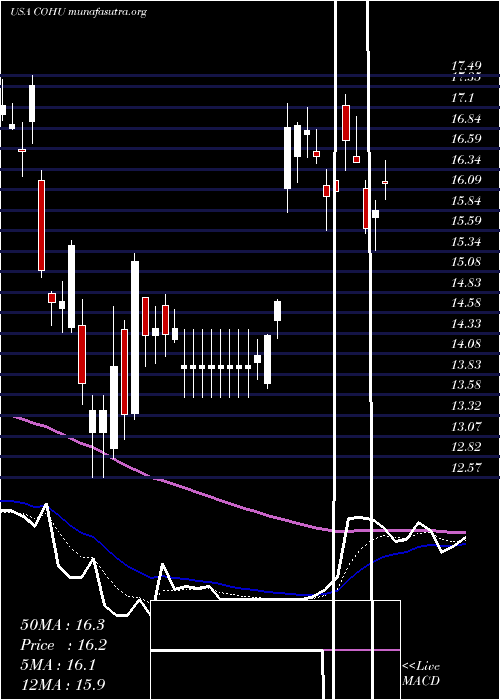The height and width of the screenshot is (700, 500).
Task: Click the 13.83 price axis label
Action: (466, 365)
